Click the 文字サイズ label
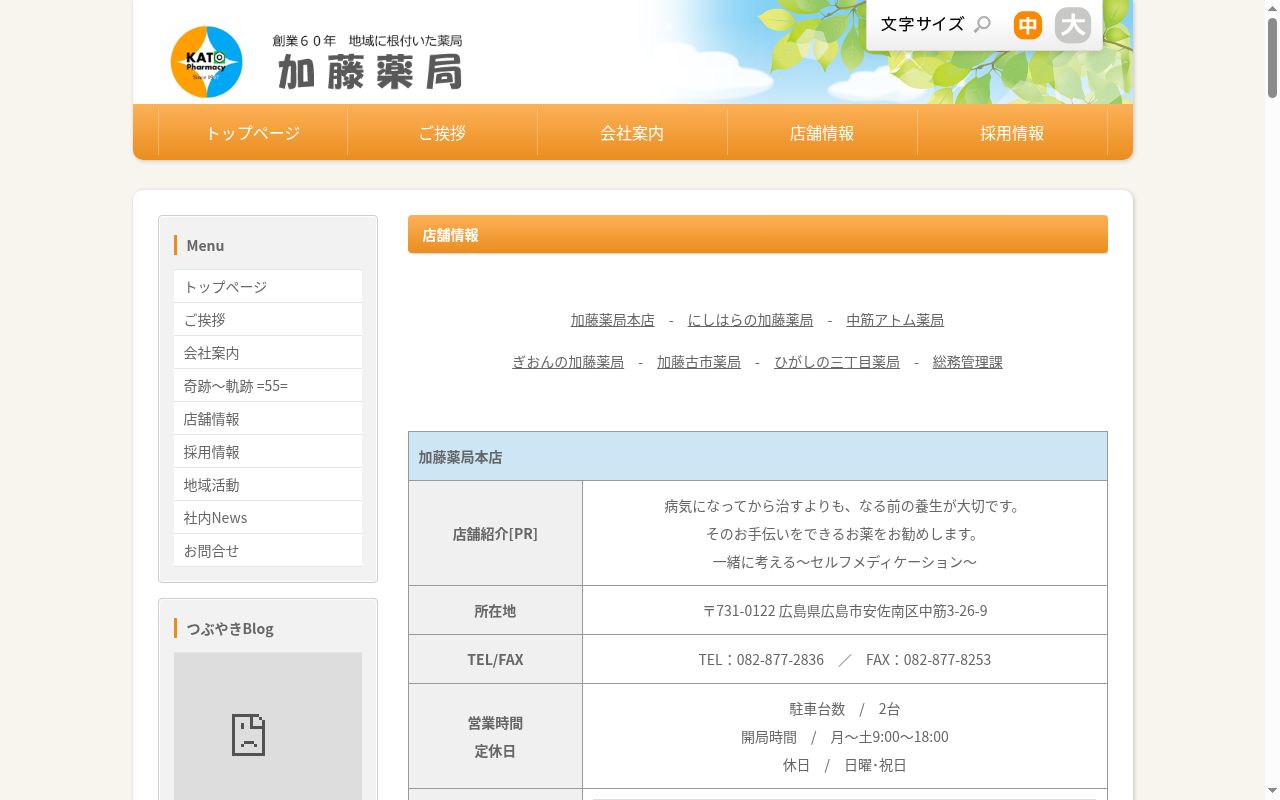 (922, 24)
